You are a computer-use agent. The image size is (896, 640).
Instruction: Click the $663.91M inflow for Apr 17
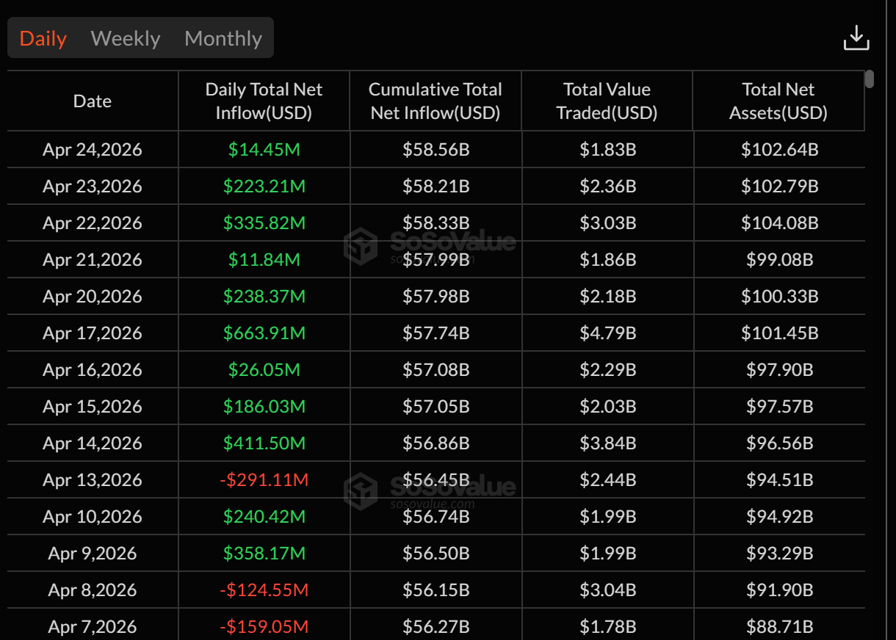pyautogui.click(x=263, y=333)
